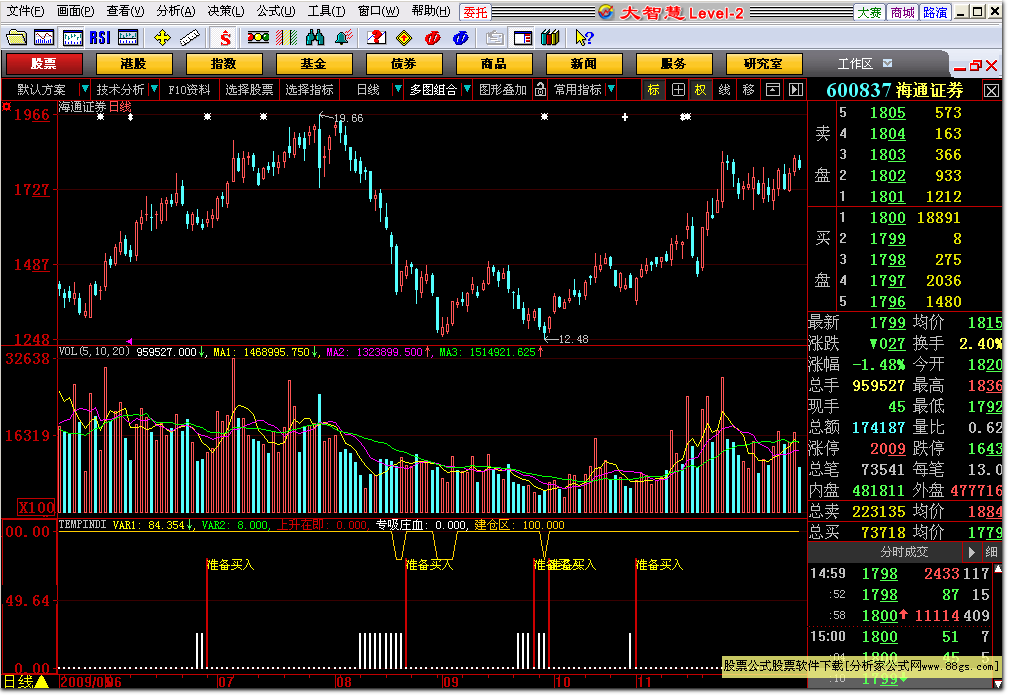The image size is (1009, 695).
Task: Click the red phi symbol icon
Action: coord(432,38)
